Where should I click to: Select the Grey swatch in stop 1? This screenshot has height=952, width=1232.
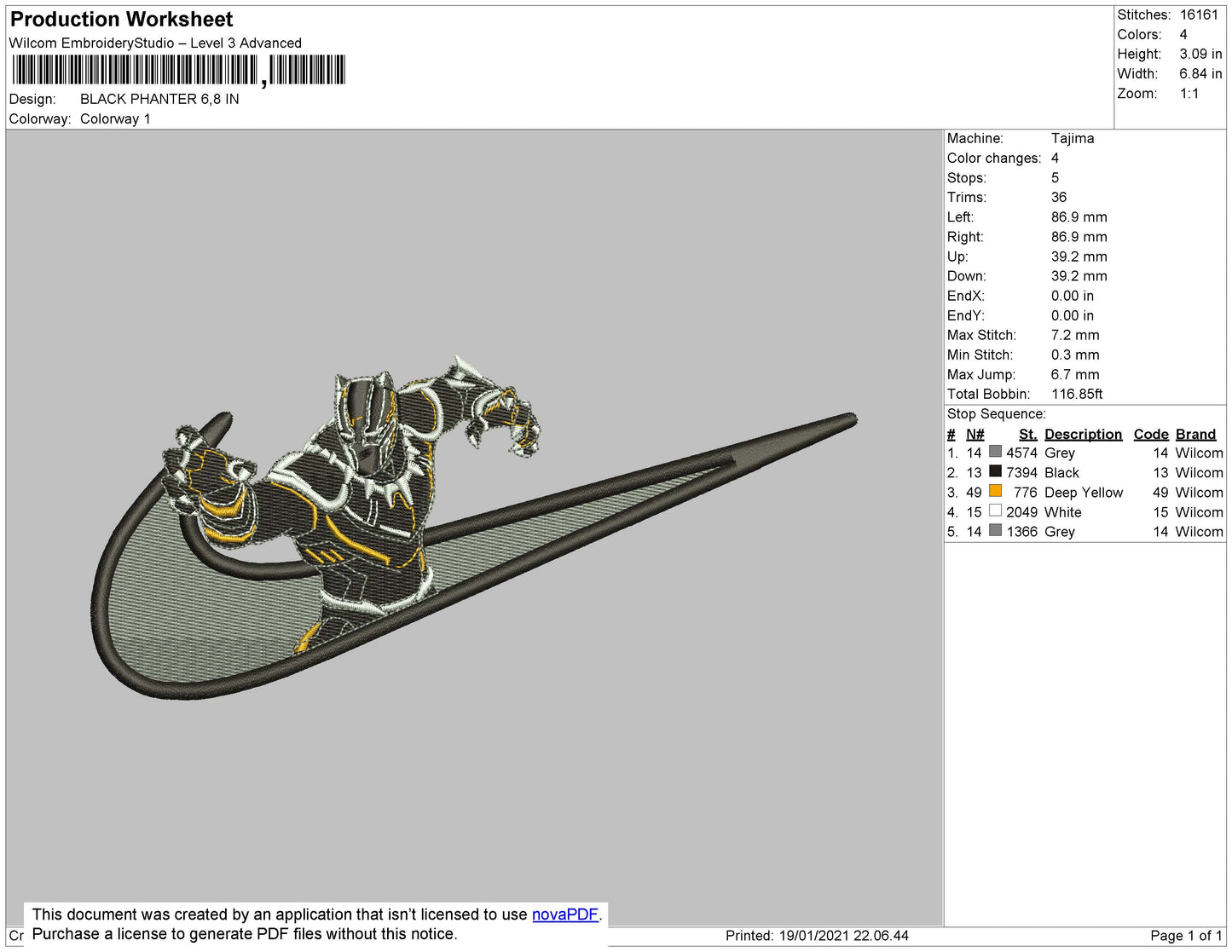click(995, 452)
